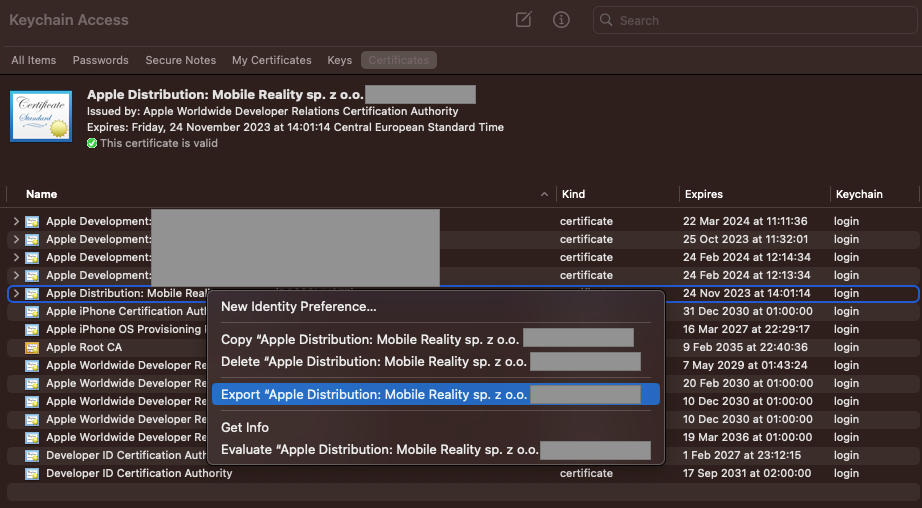Expand Apple Development row expiring 25 Oct 2023

tap(16, 239)
